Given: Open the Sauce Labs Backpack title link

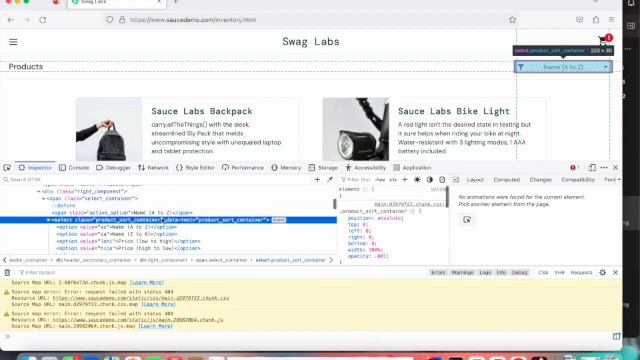Looking at the screenshot, I should tap(202, 111).
